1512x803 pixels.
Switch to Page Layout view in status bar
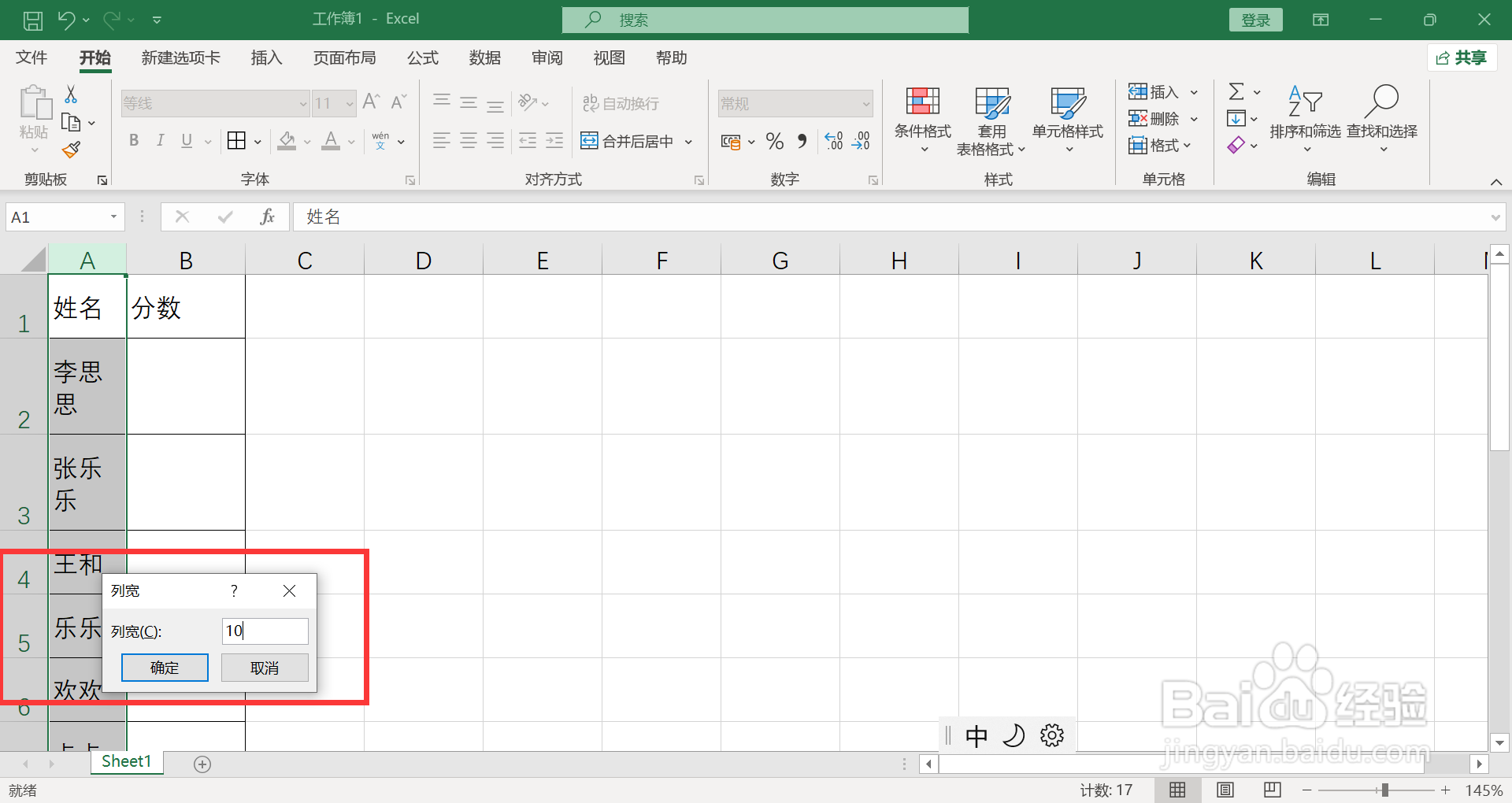(1225, 790)
